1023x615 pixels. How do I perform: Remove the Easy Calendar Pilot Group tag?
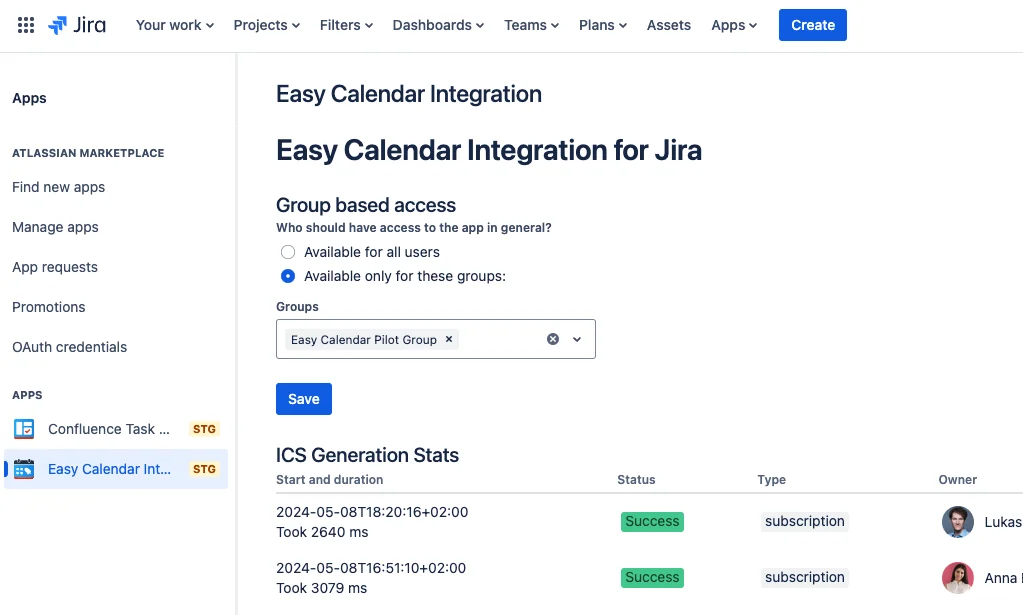click(x=449, y=339)
